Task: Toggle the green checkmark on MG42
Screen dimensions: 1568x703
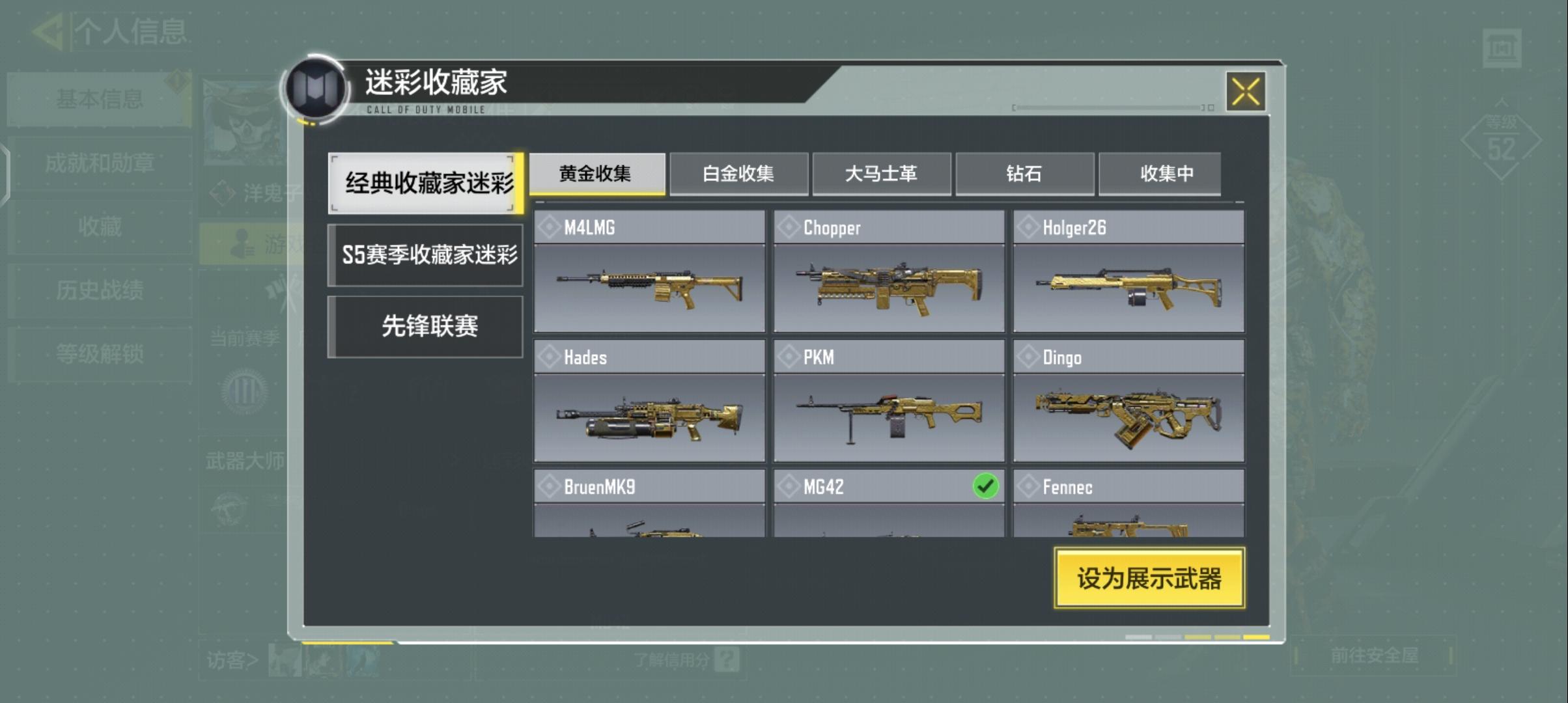Action: [985, 486]
